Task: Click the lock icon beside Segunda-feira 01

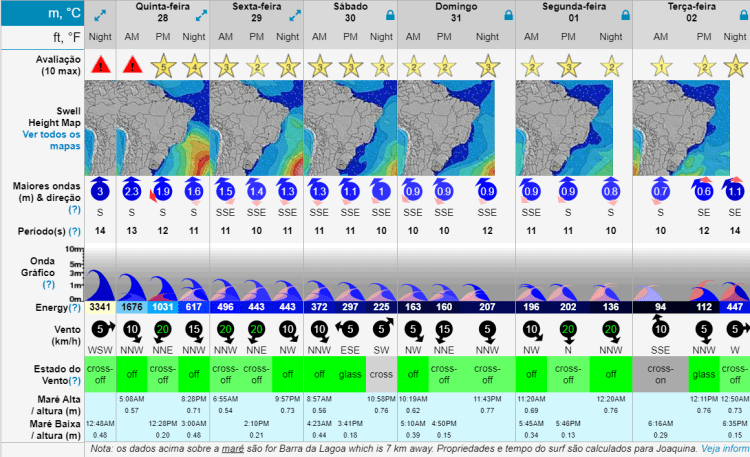Action: (x=625, y=15)
